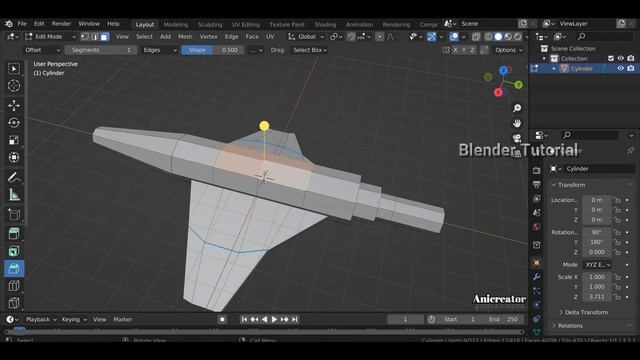
Task: Open the Edges affect dropdown
Action: [160, 50]
